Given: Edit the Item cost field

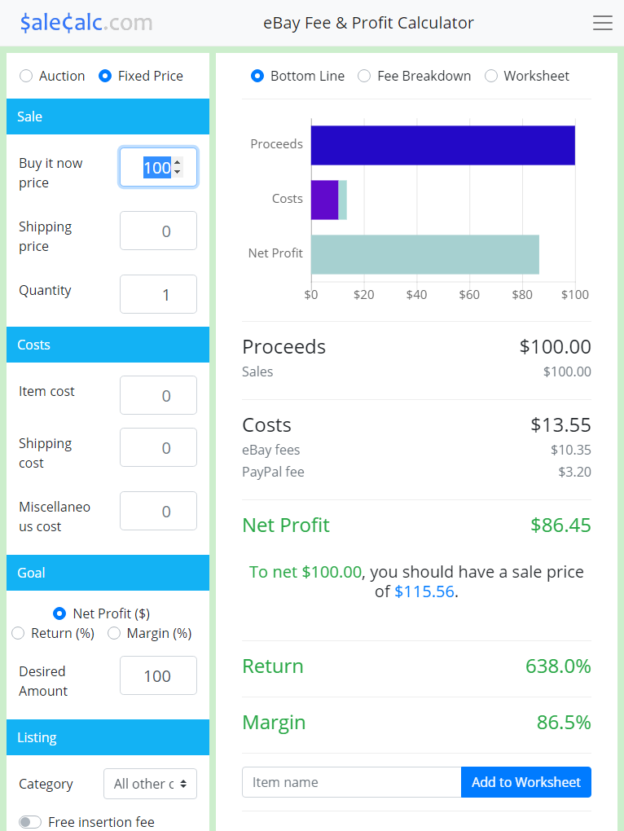Looking at the screenshot, I should click(157, 394).
